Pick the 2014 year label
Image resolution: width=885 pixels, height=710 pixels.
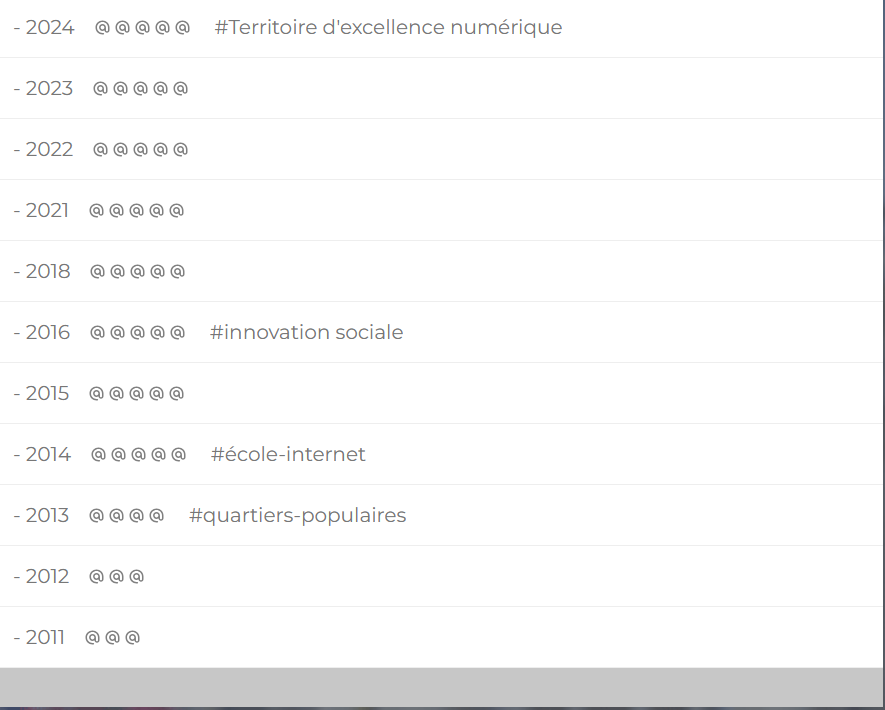(x=48, y=455)
